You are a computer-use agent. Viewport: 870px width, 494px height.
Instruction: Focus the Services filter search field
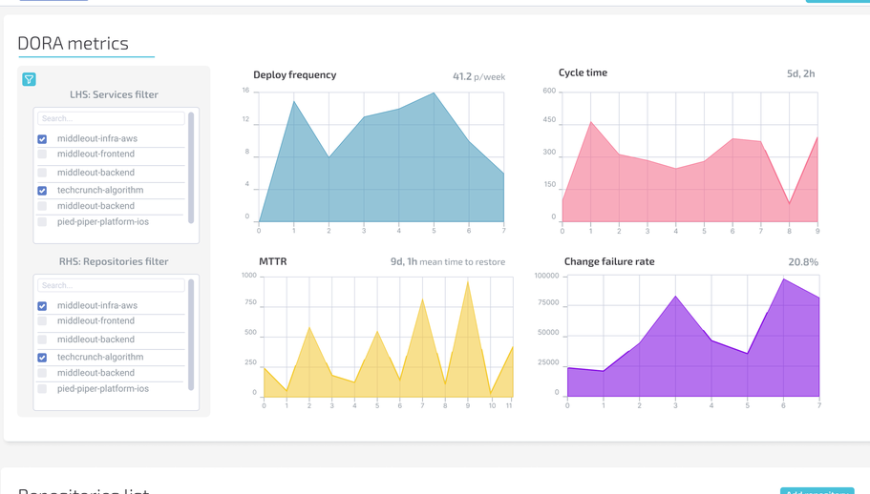click(x=111, y=118)
